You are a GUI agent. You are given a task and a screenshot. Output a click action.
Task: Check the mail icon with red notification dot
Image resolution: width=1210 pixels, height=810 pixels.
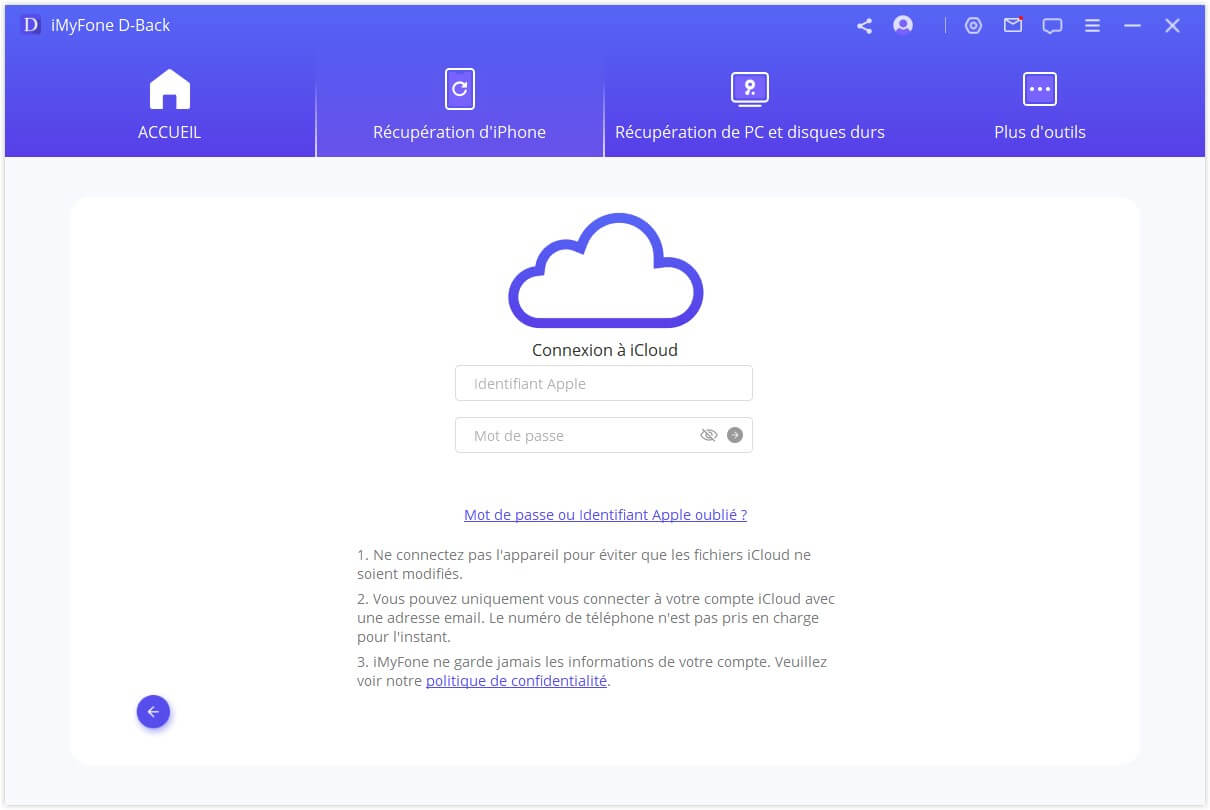click(1013, 25)
